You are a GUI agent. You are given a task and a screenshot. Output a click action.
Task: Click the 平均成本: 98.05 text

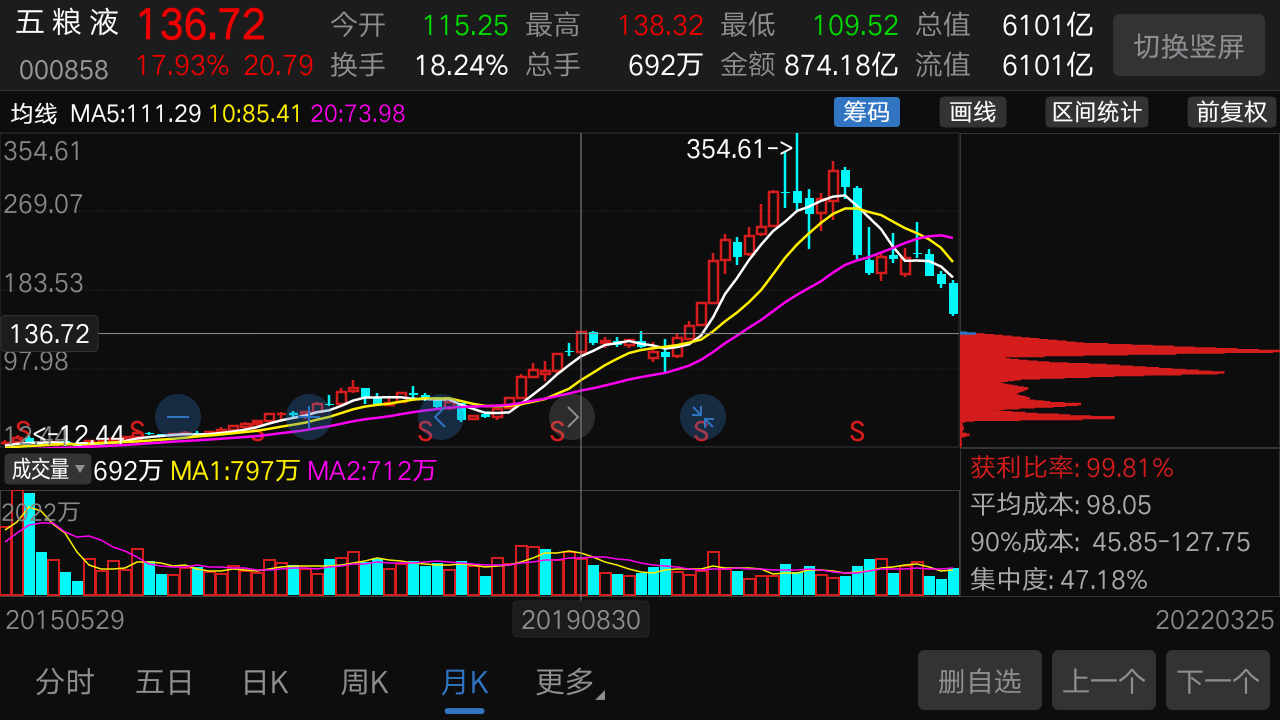tap(1061, 505)
